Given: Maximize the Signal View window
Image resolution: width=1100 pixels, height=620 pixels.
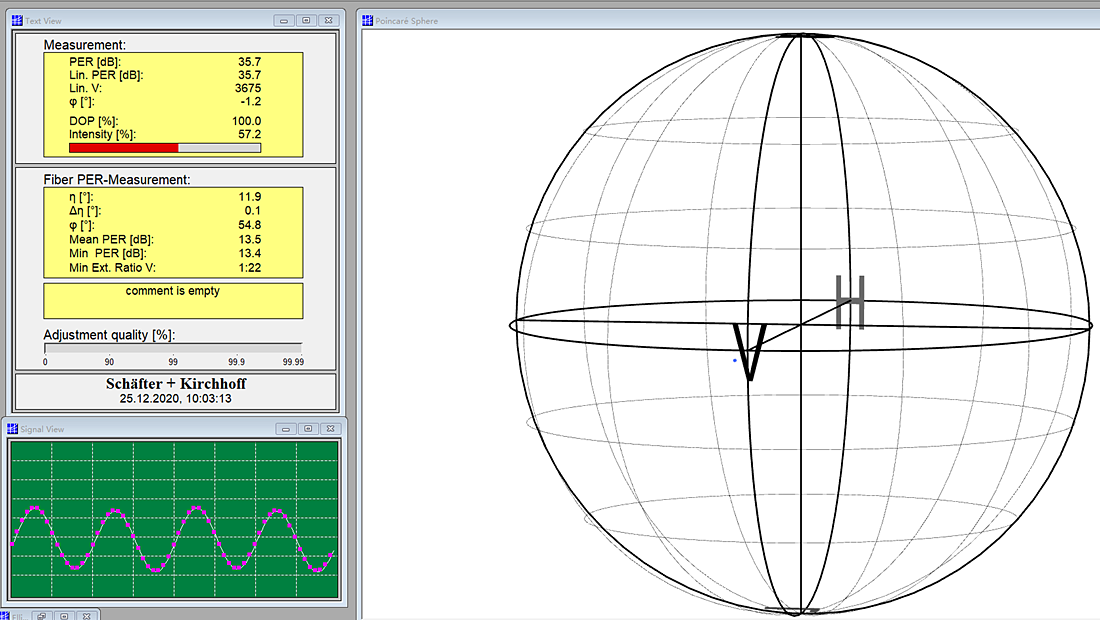Looking at the screenshot, I should click(306, 429).
